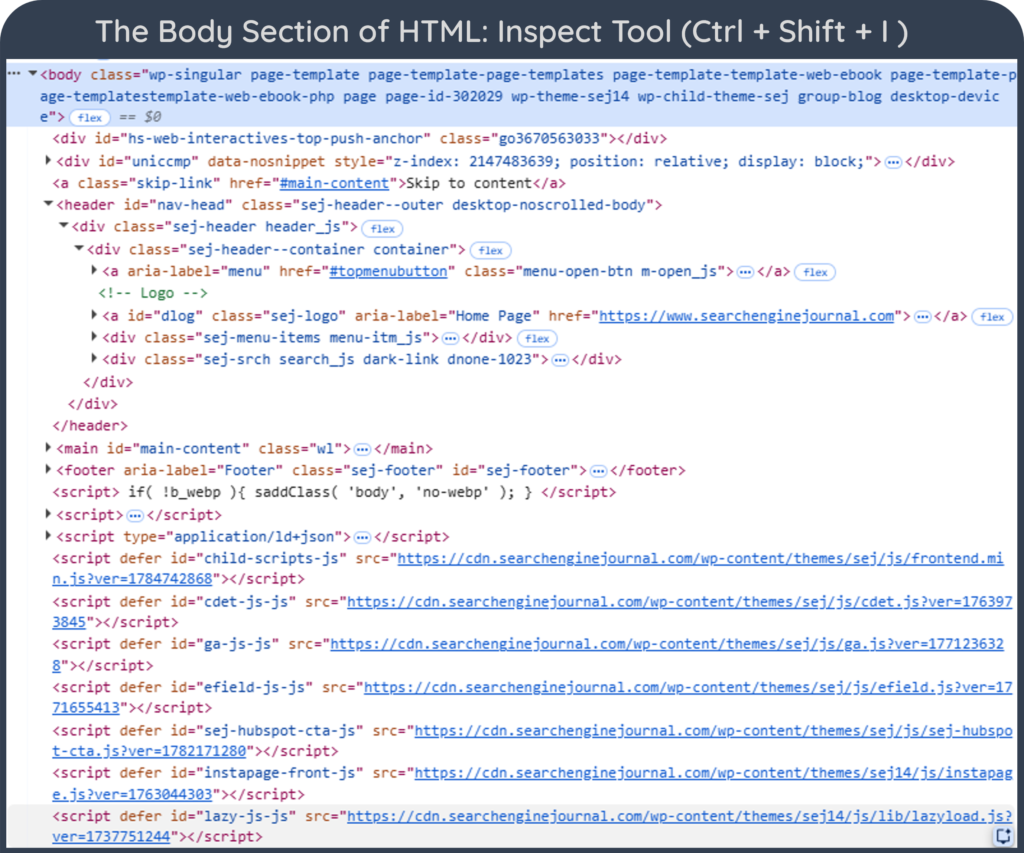The width and height of the screenshot is (1024, 853).
Task: Select the page-id-302029 class text
Action: click(443, 97)
